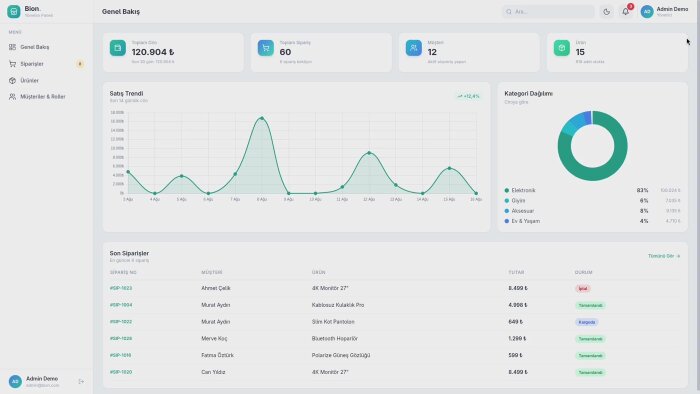This screenshot has width=700, height=394.
Task: Click the arrow icon beside Tümünü Gör
Action: 678,256
